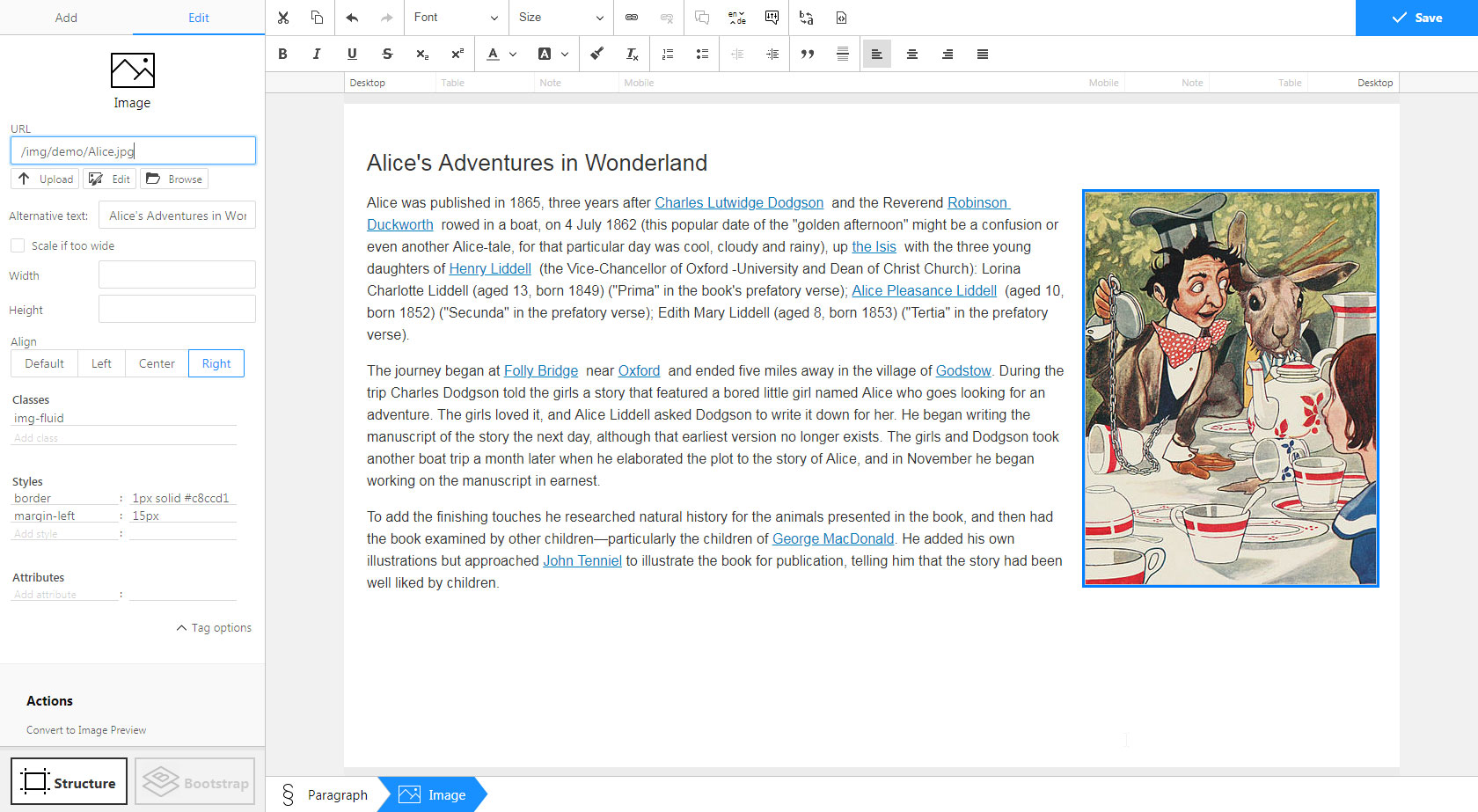Open the Structure panel
The height and width of the screenshot is (812, 1478).
(x=69, y=781)
